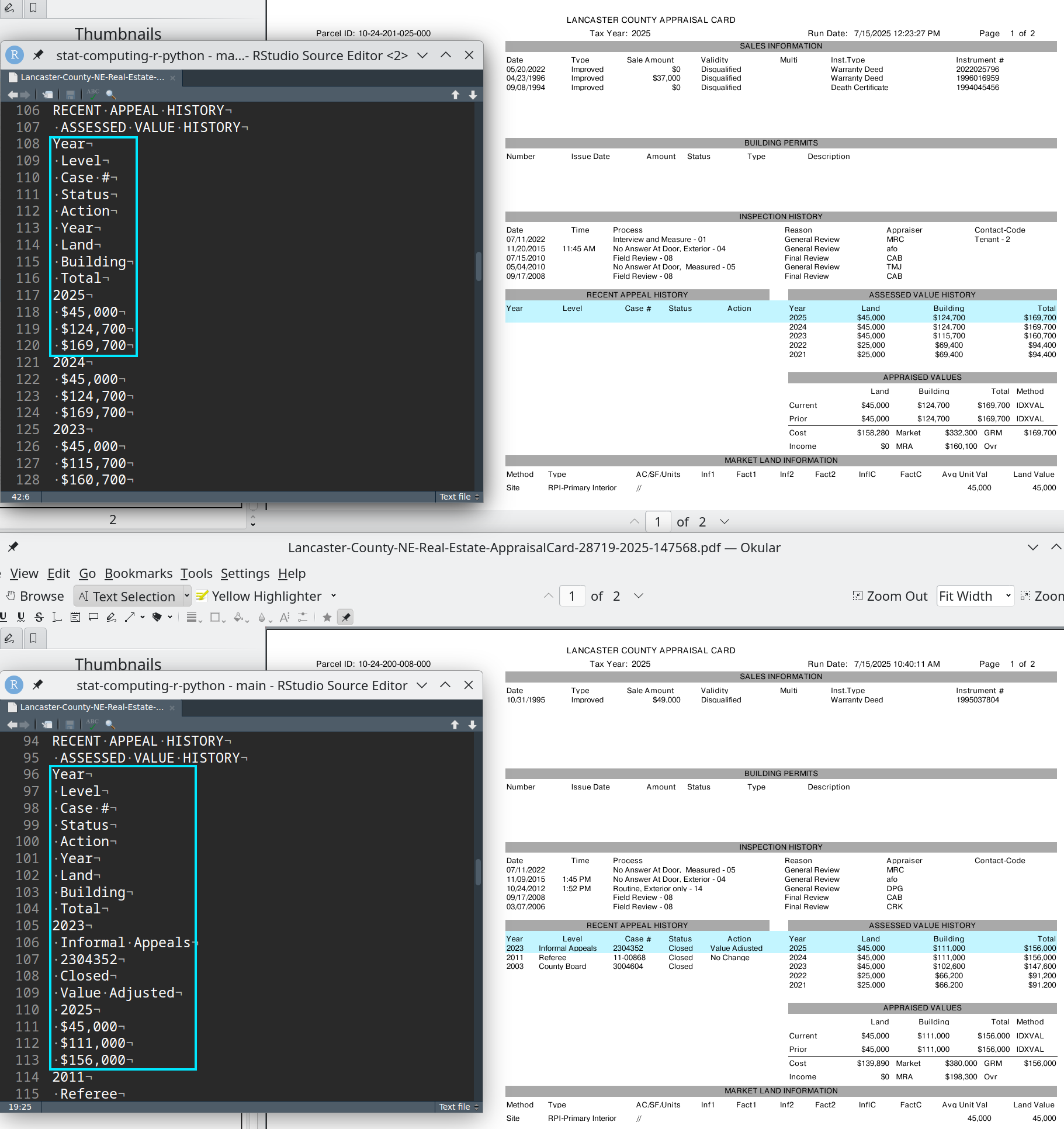
Task: Select the squiggly underline annotation tool
Action: click(x=21, y=617)
